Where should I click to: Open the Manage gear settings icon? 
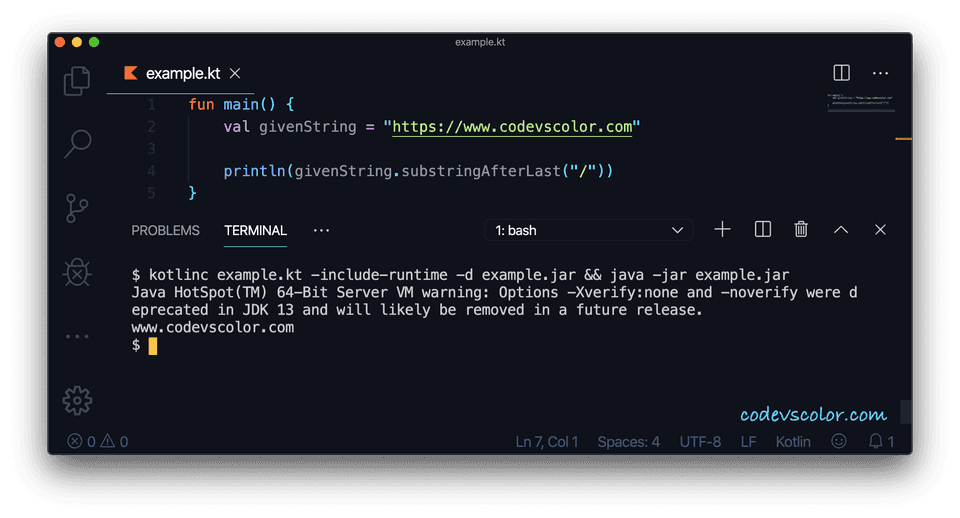77,400
